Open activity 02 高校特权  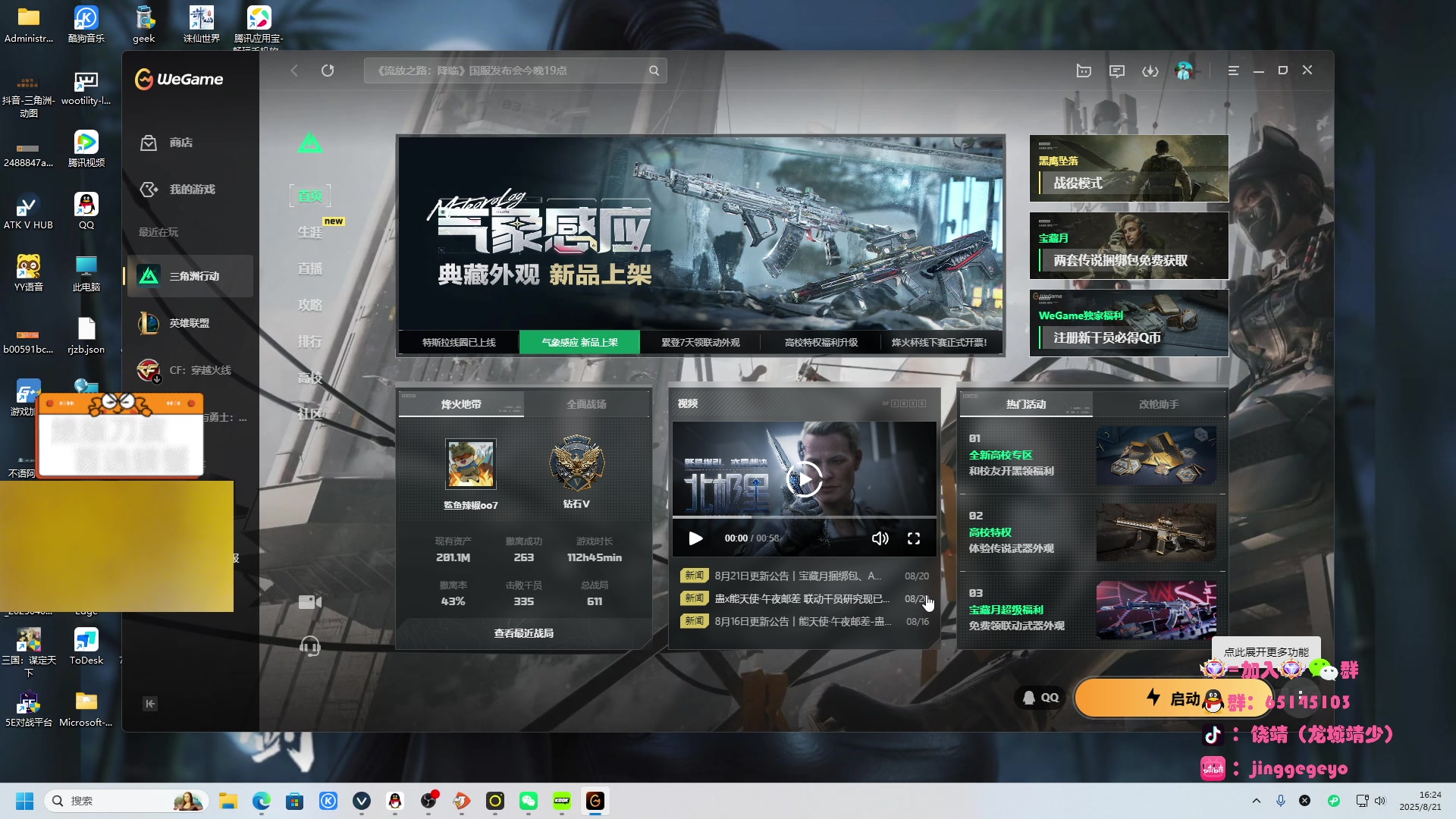point(1093,532)
